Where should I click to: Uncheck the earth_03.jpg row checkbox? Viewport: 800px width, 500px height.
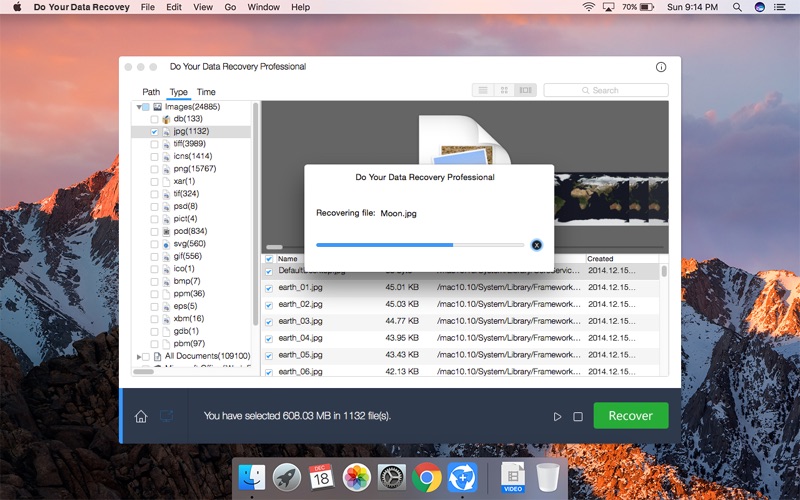click(x=269, y=322)
